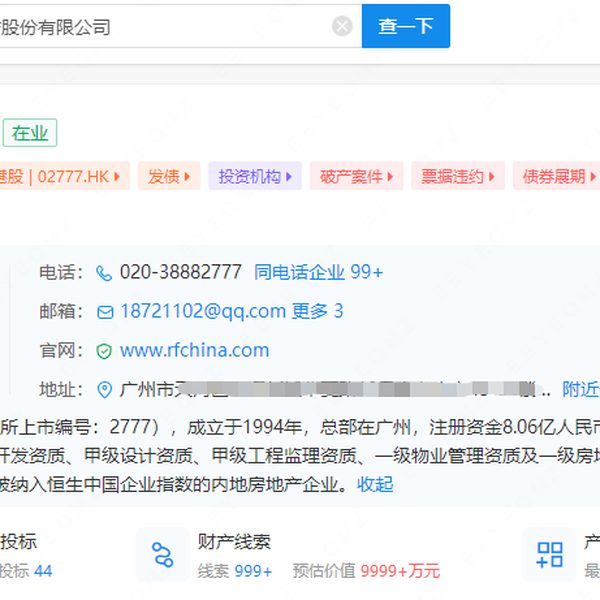Open the 附近 nearby companies link
Viewport: 600px width, 600px height.
[x=581, y=390]
